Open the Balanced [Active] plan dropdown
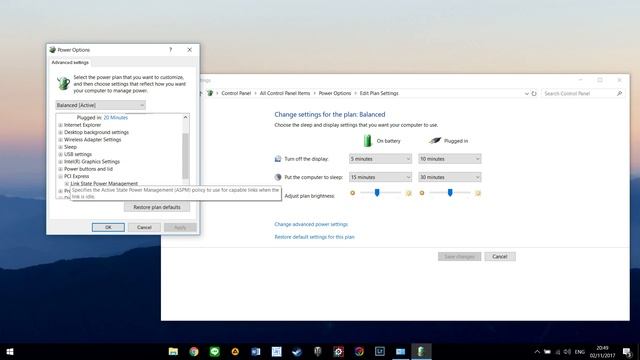640x360 pixels. point(100,105)
